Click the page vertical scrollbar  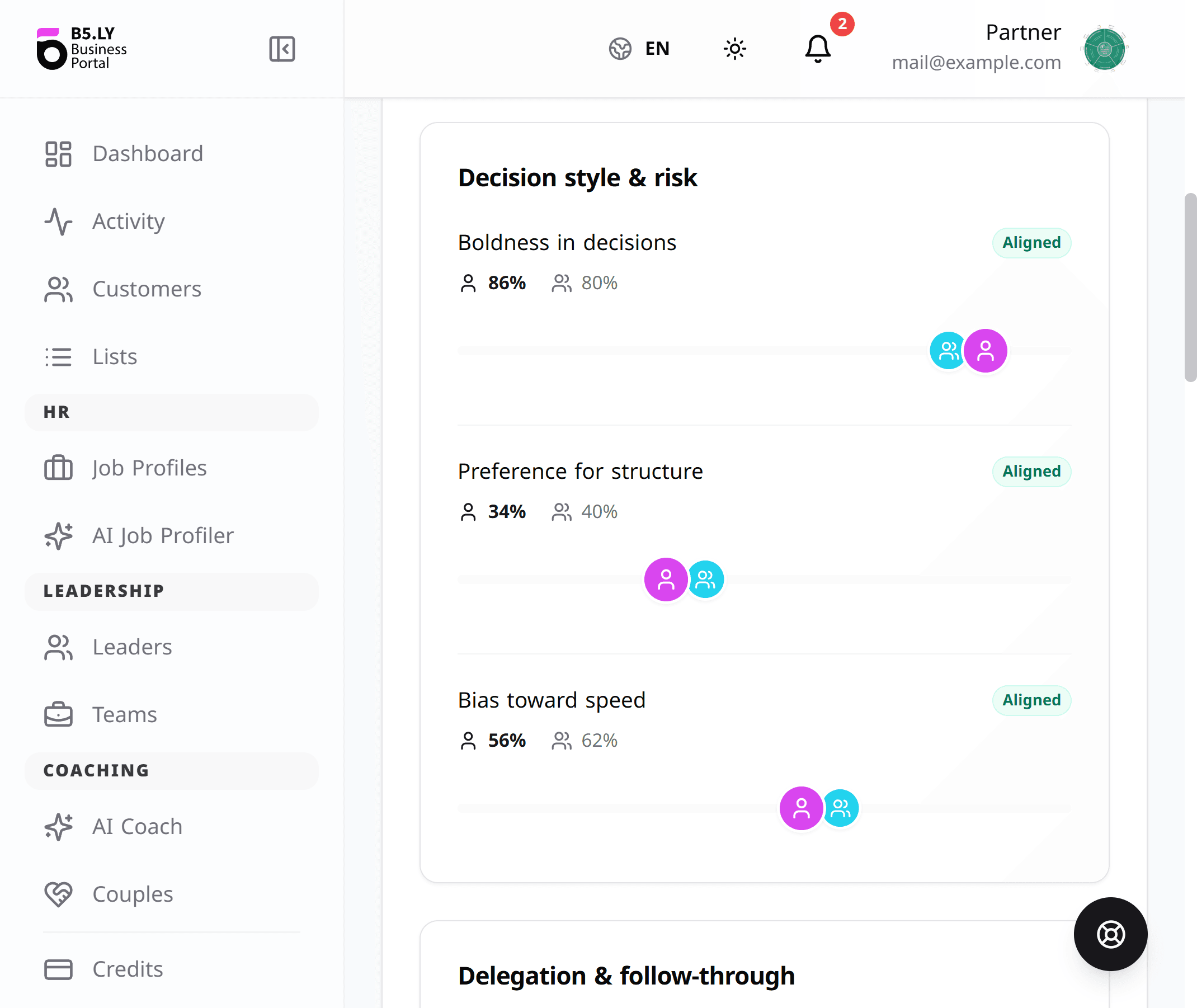coord(1191,288)
